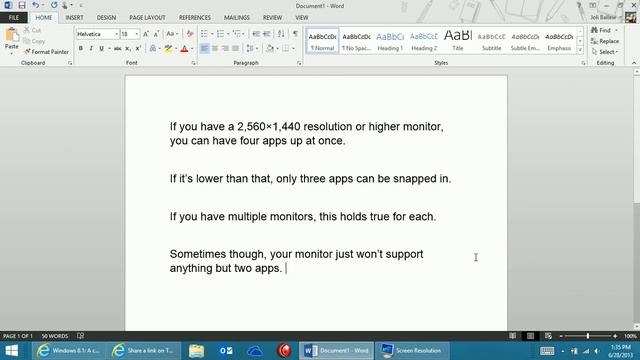
Task: Switch to the REFERENCES tab
Action: click(x=195, y=18)
